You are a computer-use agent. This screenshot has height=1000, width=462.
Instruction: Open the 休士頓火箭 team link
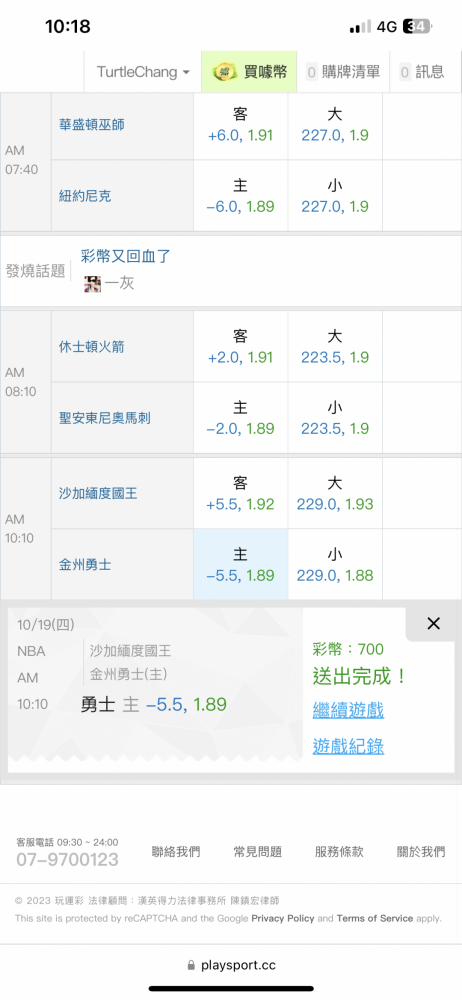coord(91,347)
